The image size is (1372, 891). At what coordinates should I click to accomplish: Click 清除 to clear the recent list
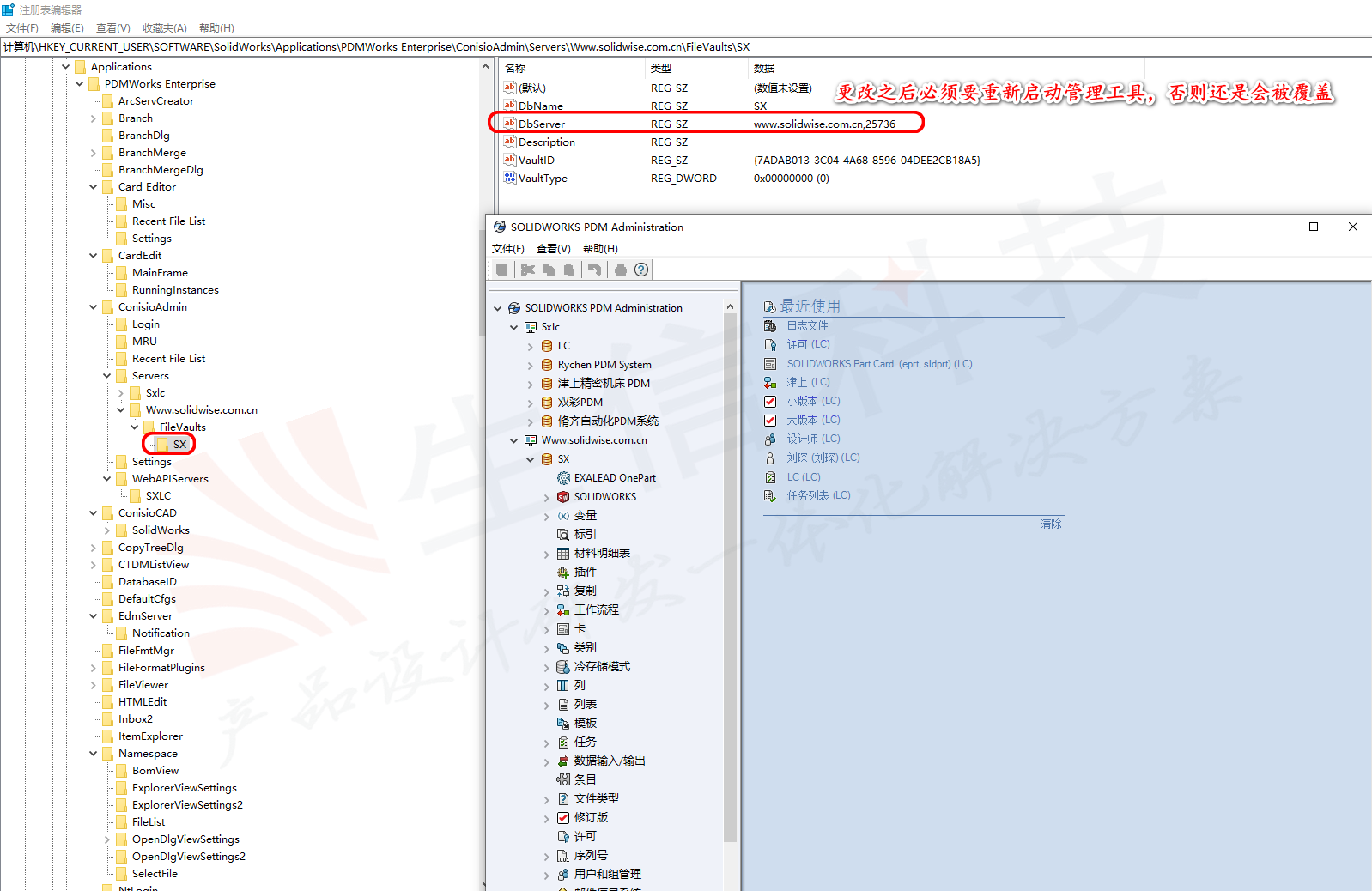click(x=1051, y=524)
